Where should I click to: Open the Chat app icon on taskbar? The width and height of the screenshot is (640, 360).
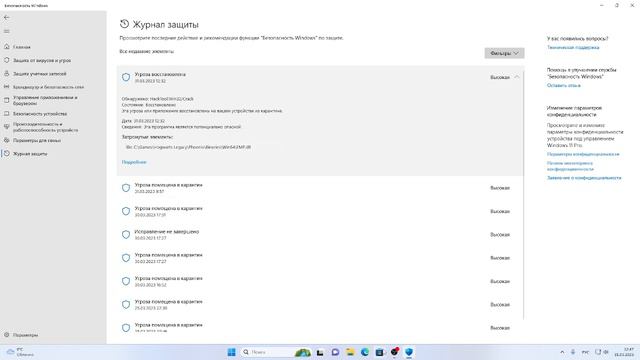coord(335,352)
